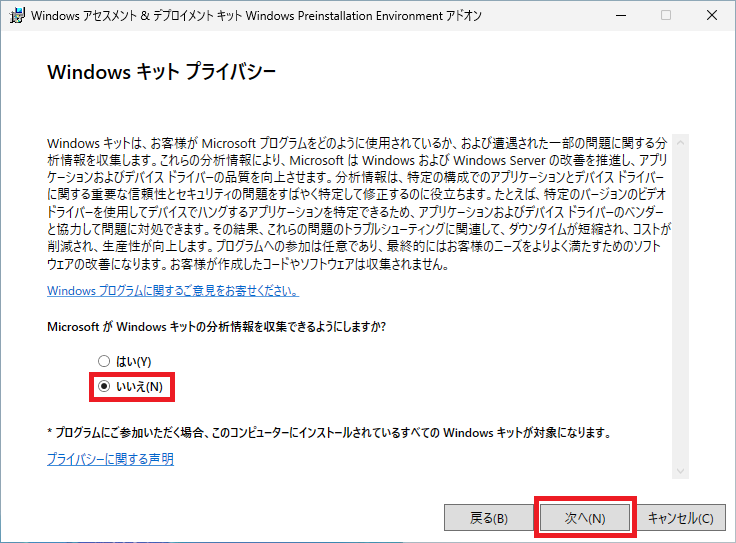Click the note starting with * プログラムにご参加

point(329,432)
